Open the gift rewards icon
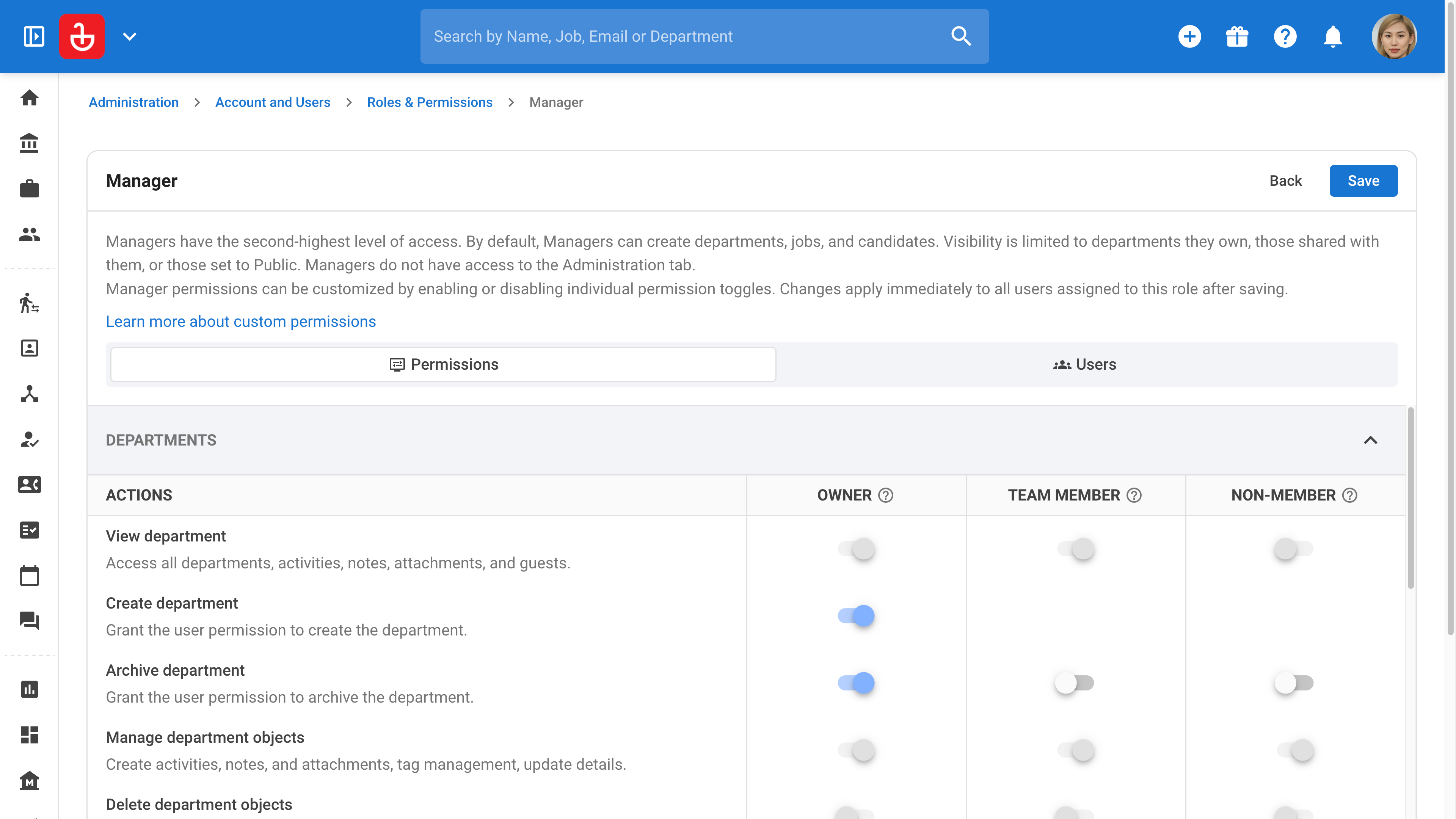The height and width of the screenshot is (819, 1456). 1237,37
